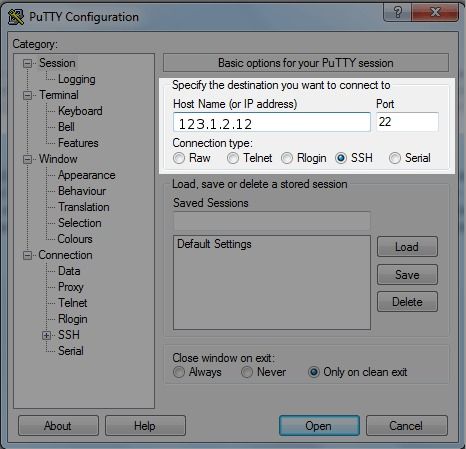Open the Session category
Image resolution: width=466 pixels, height=449 pixels.
57,63
